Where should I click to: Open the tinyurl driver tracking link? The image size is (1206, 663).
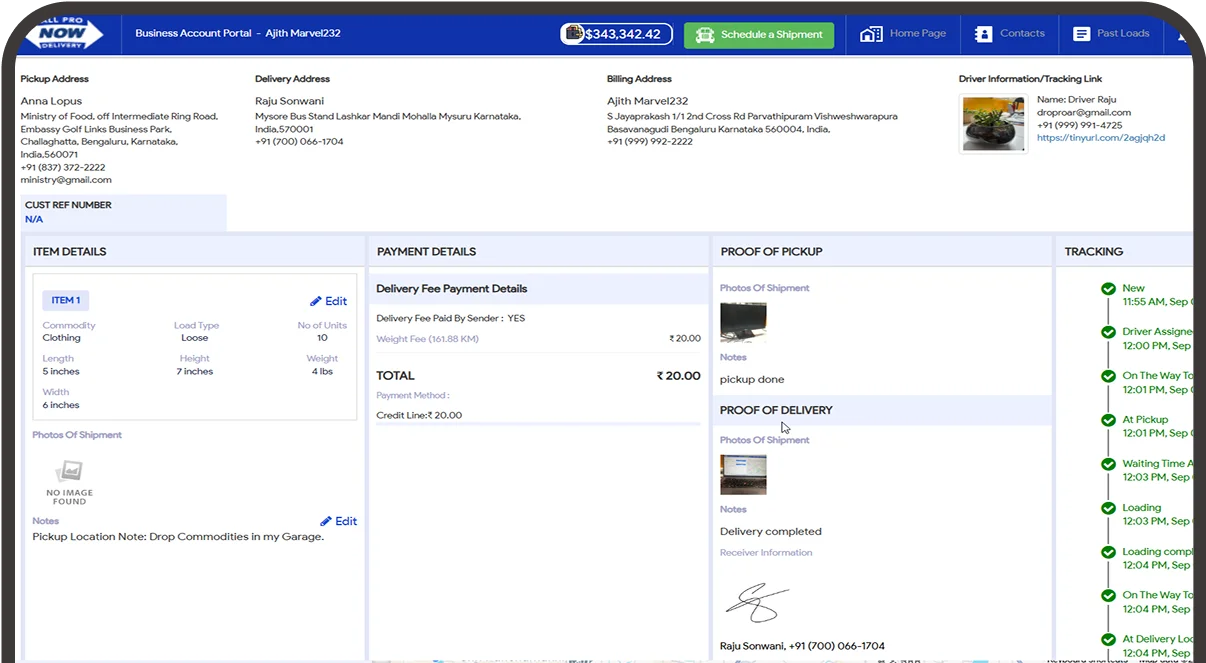click(1100, 138)
